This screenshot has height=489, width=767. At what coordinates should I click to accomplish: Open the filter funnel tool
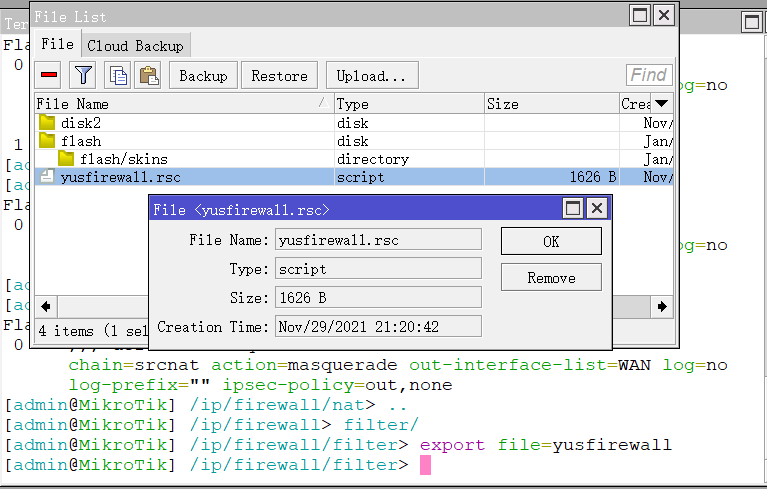(x=82, y=75)
